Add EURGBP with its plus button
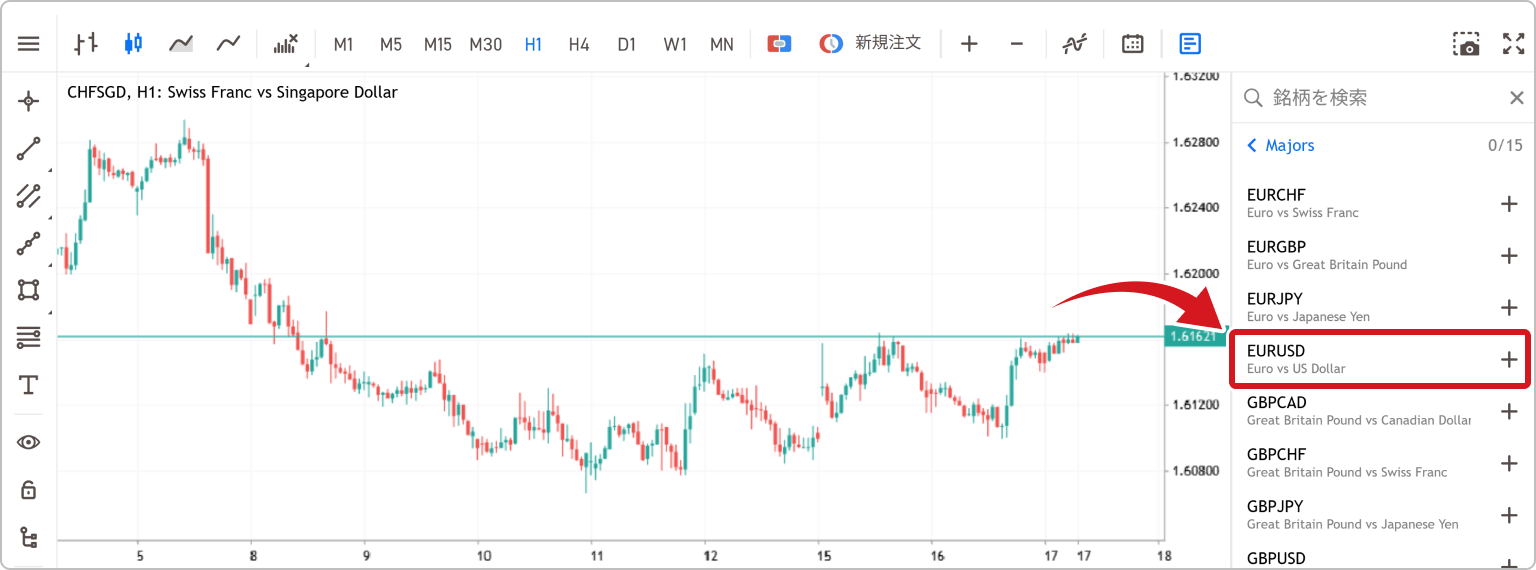Screen dimensions: 1536x570 pos(1510,256)
